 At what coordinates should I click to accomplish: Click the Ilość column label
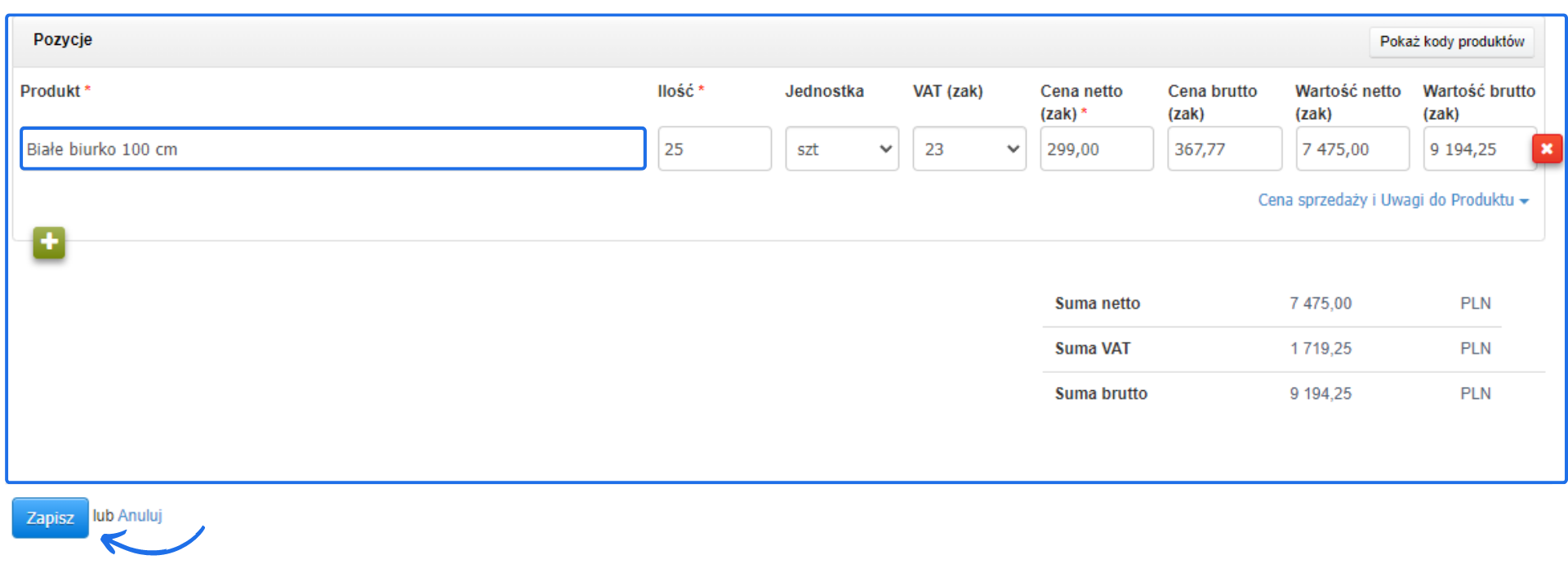pos(676,91)
